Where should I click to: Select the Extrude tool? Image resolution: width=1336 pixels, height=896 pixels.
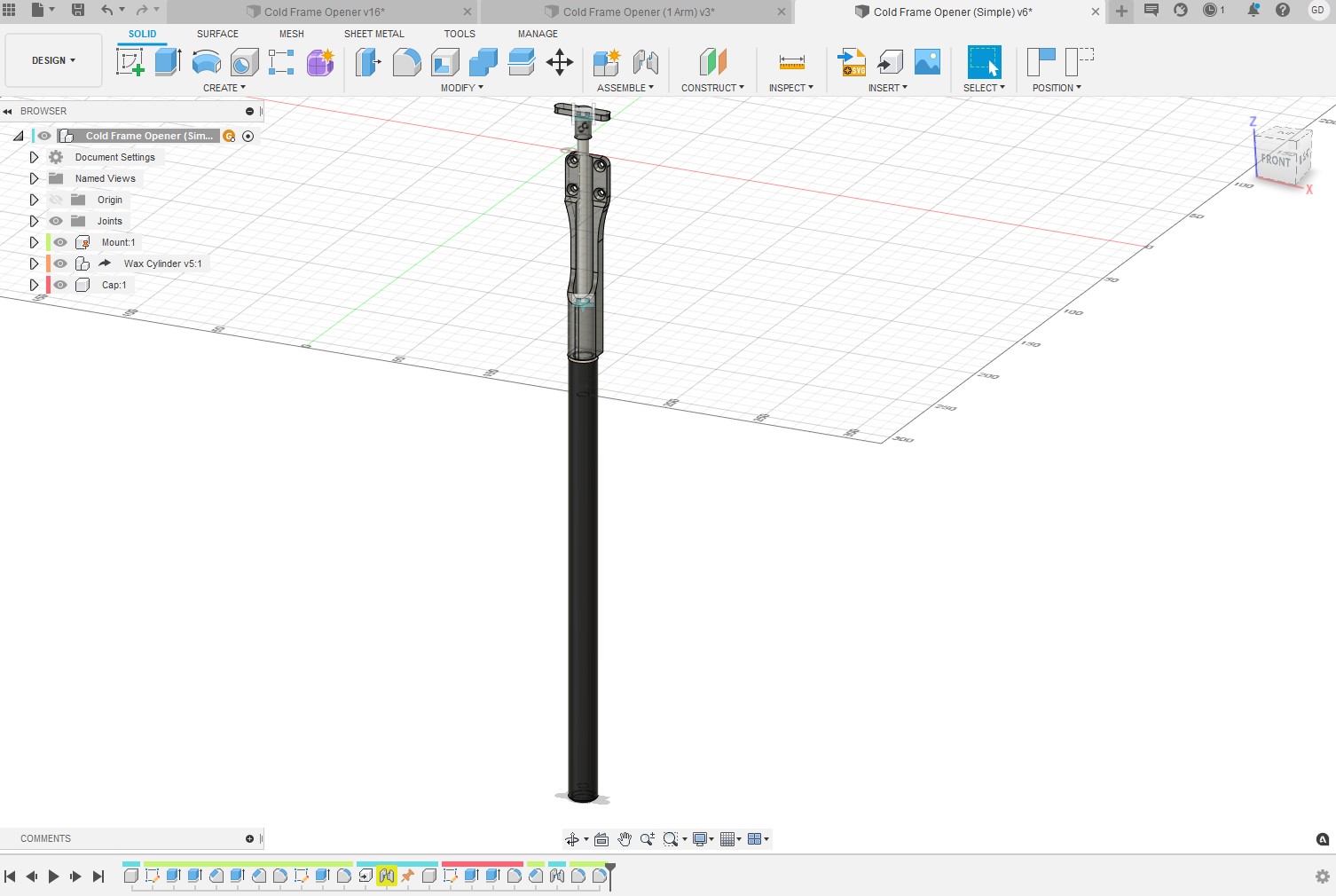(168, 62)
